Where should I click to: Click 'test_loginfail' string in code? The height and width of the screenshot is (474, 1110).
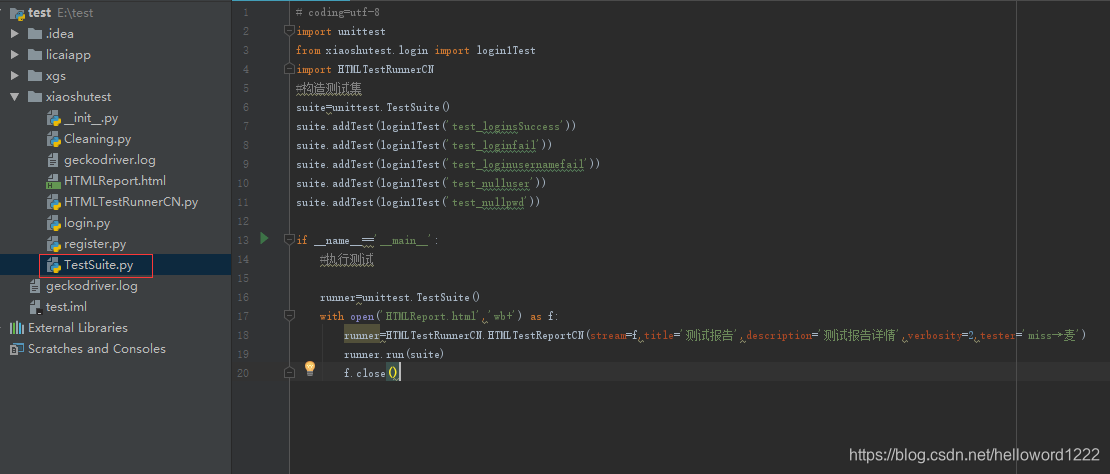coord(494,146)
